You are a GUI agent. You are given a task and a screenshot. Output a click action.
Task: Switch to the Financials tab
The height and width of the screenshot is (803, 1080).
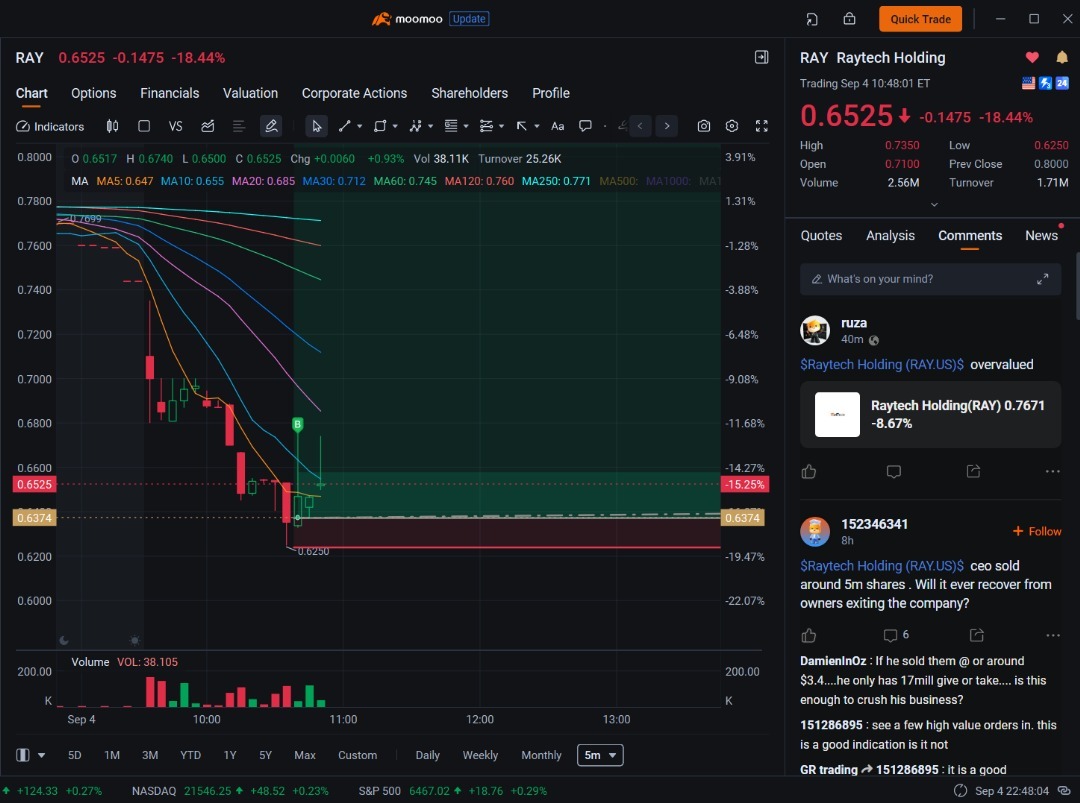pyautogui.click(x=169, y=93)
